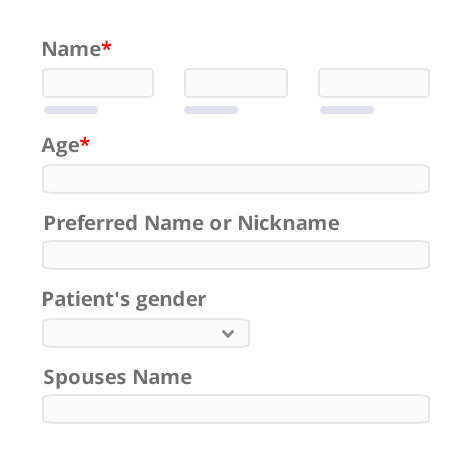
Task: Select the Preferred Name or Nickname field
Action: pos(236,255)
